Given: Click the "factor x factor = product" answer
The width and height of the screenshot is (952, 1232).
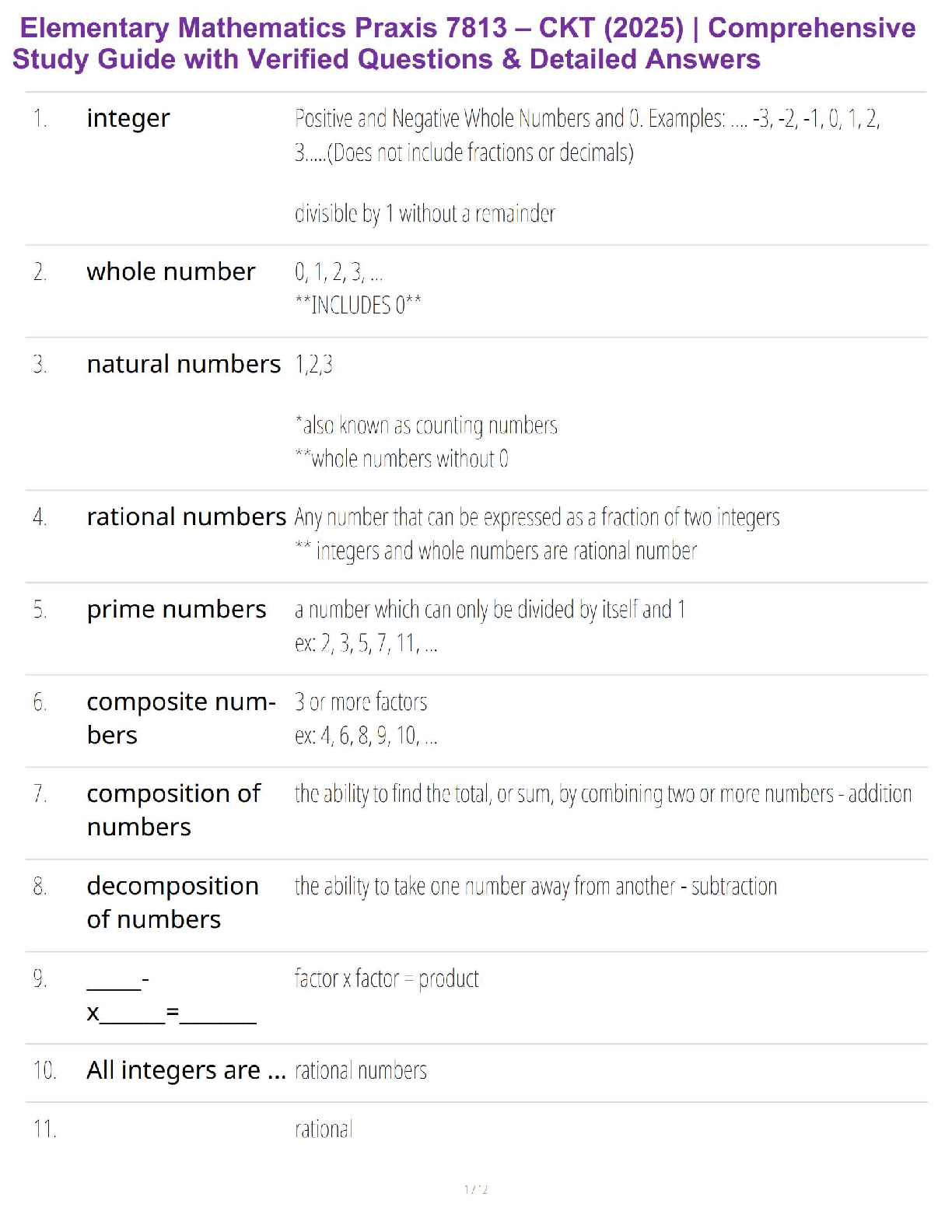Looking at the screenshot, I should pos(387,979).
